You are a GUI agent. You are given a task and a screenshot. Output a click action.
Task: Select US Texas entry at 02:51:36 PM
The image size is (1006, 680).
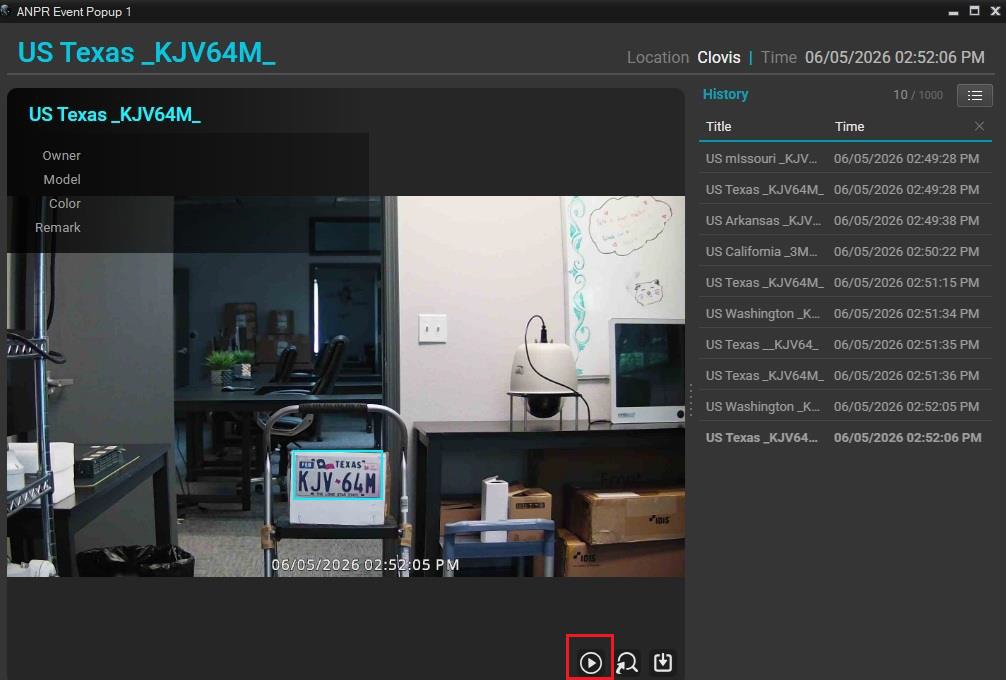[845, 375]
